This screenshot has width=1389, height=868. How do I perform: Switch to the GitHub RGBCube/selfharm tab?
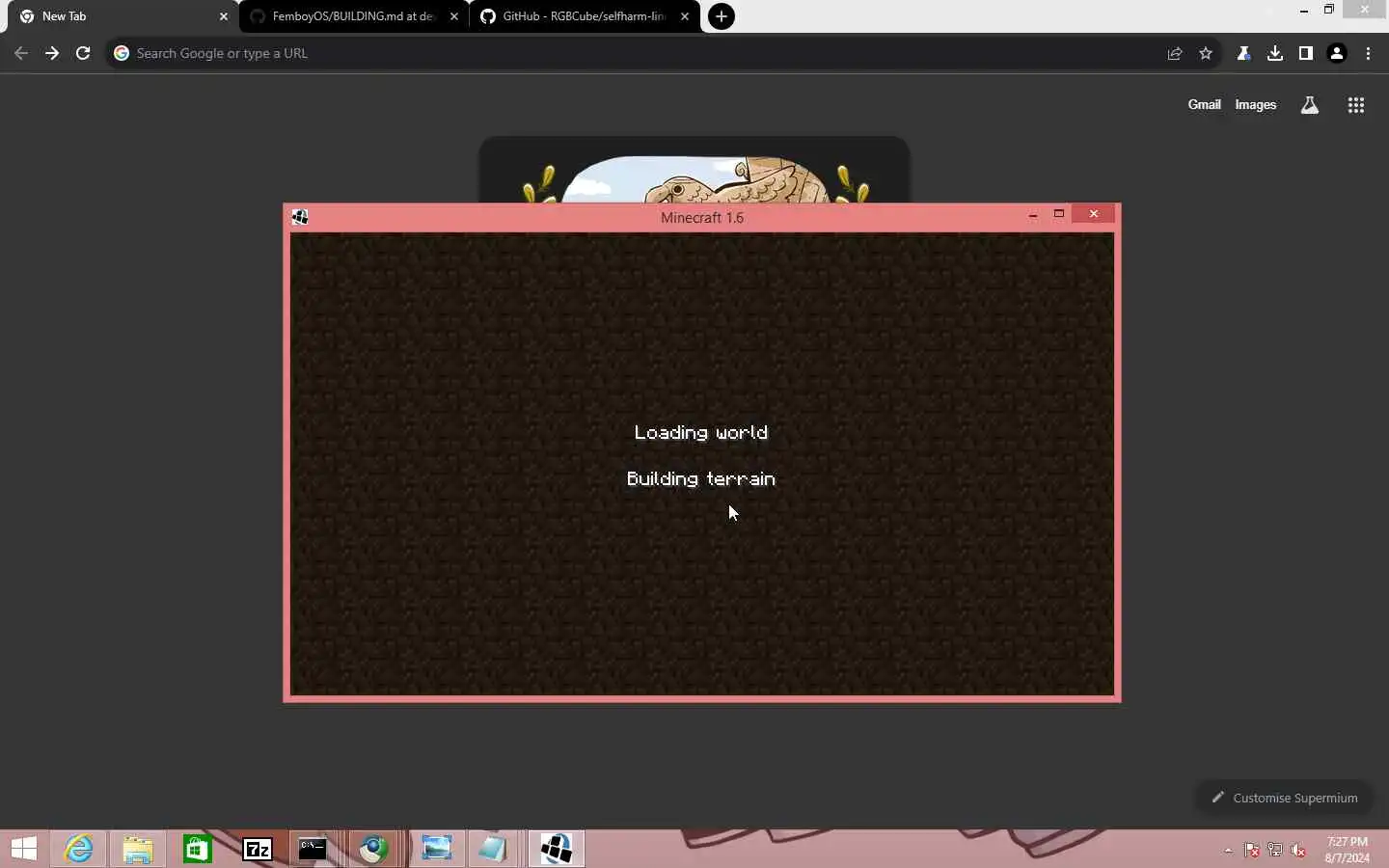(585, 16)
